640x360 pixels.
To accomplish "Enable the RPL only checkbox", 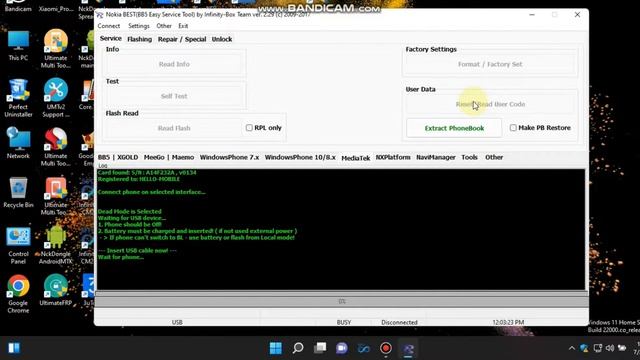I will [x=249, y=128].
